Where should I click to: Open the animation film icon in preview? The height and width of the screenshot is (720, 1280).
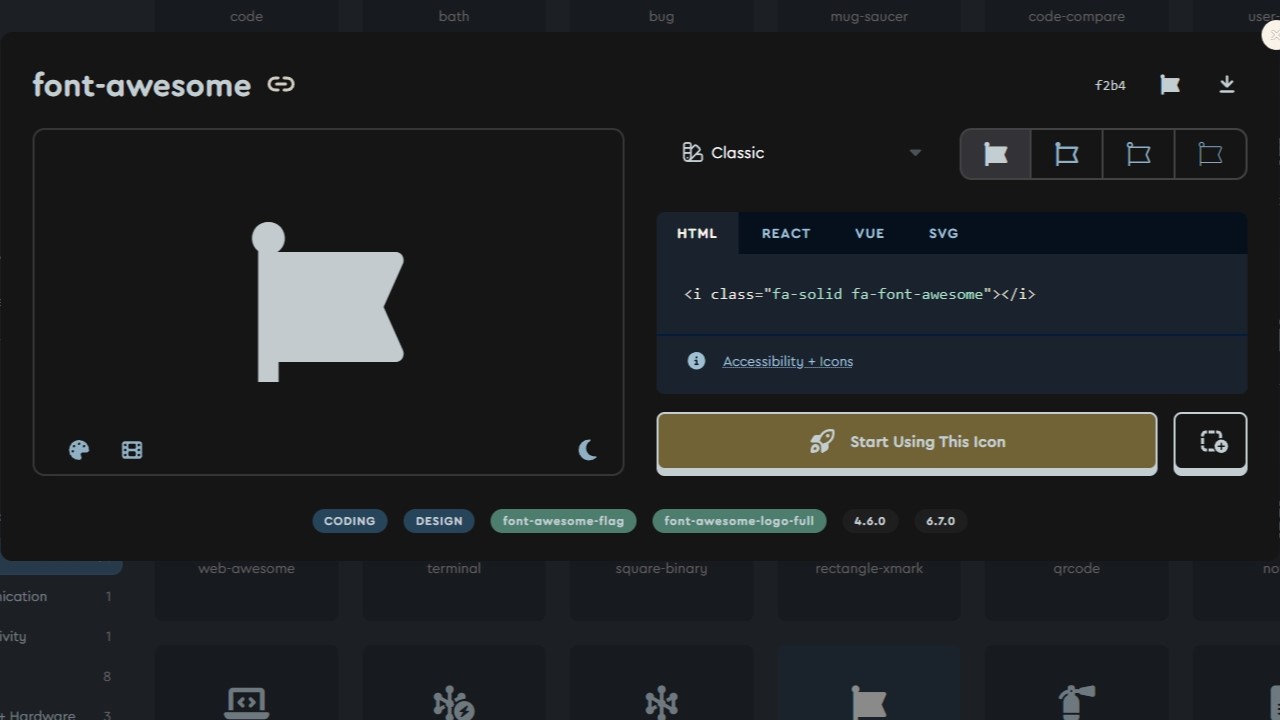pos(132,450)
